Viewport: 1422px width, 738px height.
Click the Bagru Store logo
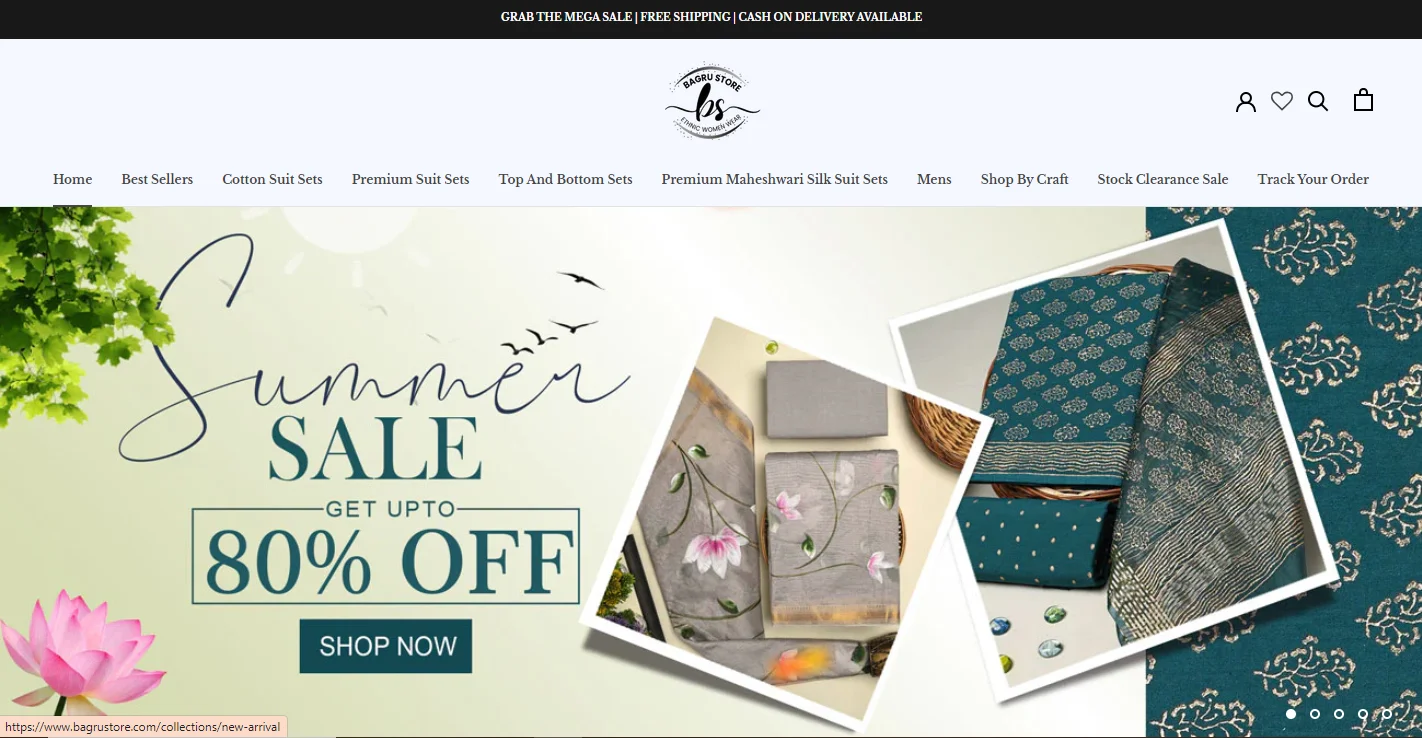click(x=712, y=102)
